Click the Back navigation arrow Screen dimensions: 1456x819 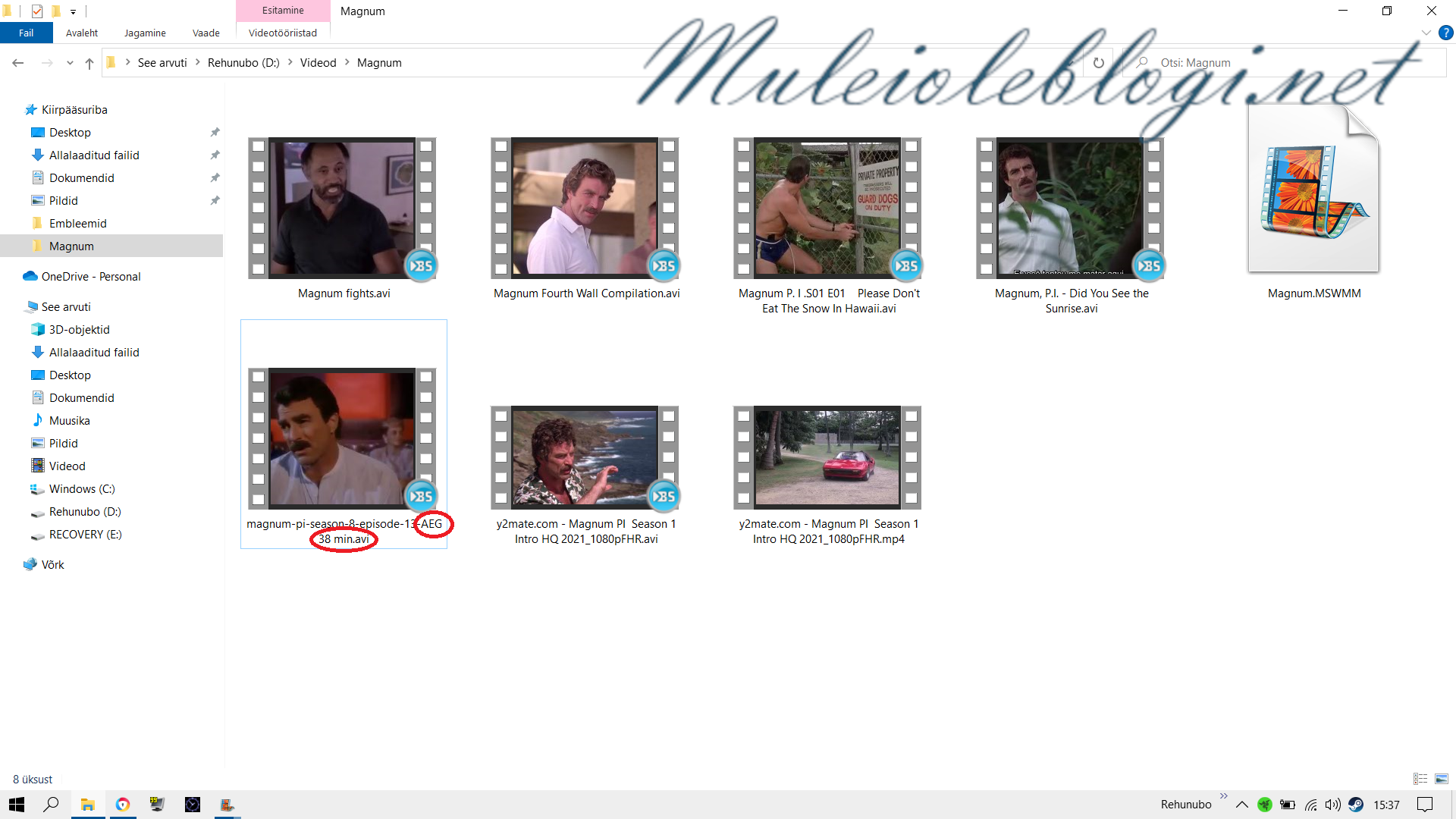point(18,63)
